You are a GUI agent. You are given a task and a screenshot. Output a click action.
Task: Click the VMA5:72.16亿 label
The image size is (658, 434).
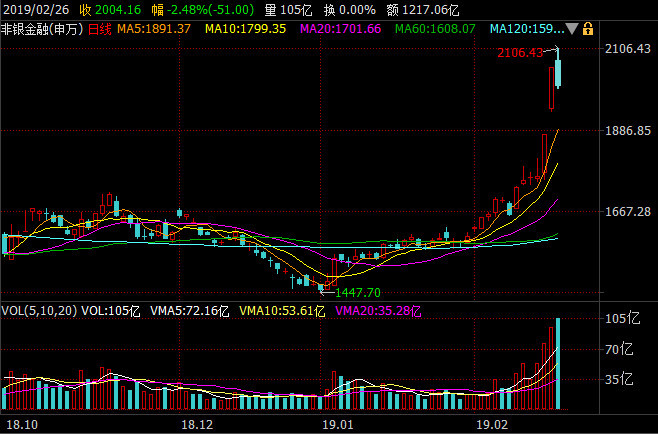tap(189, 311)
